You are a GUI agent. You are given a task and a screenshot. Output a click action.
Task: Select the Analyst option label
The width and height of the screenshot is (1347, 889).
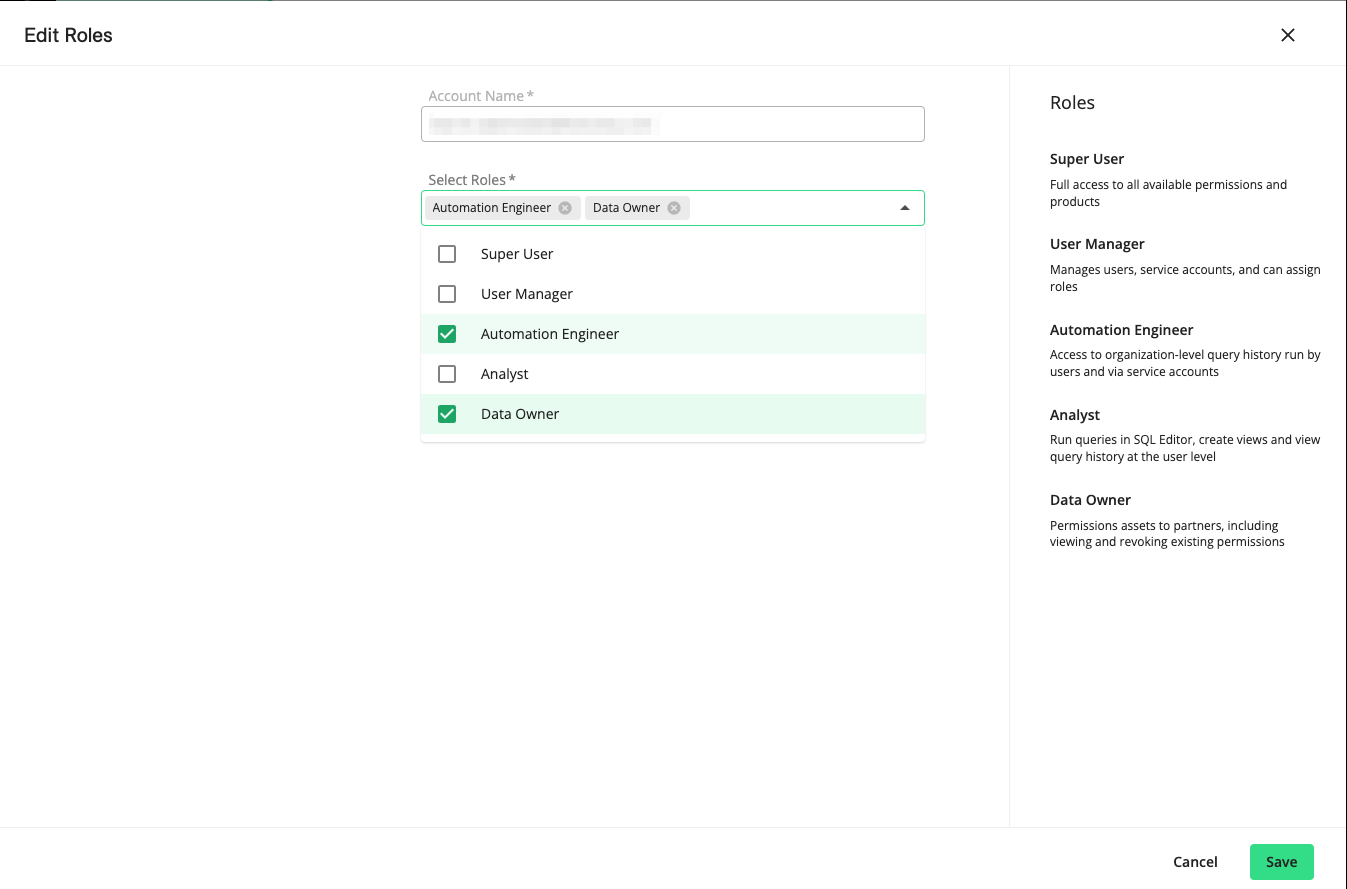pyautogui.click(x=505, y=374)
